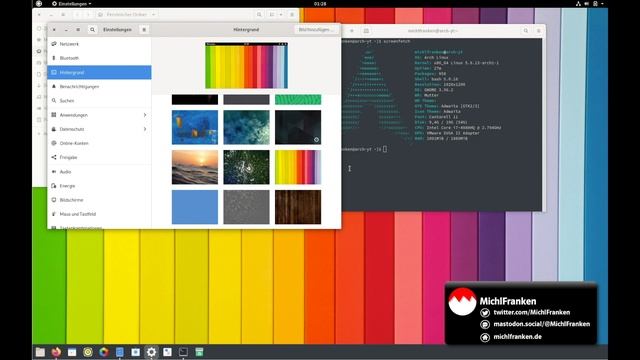Click the grid icon beside Anwendungen
The image size is (640, 360).
click(54, 115)
